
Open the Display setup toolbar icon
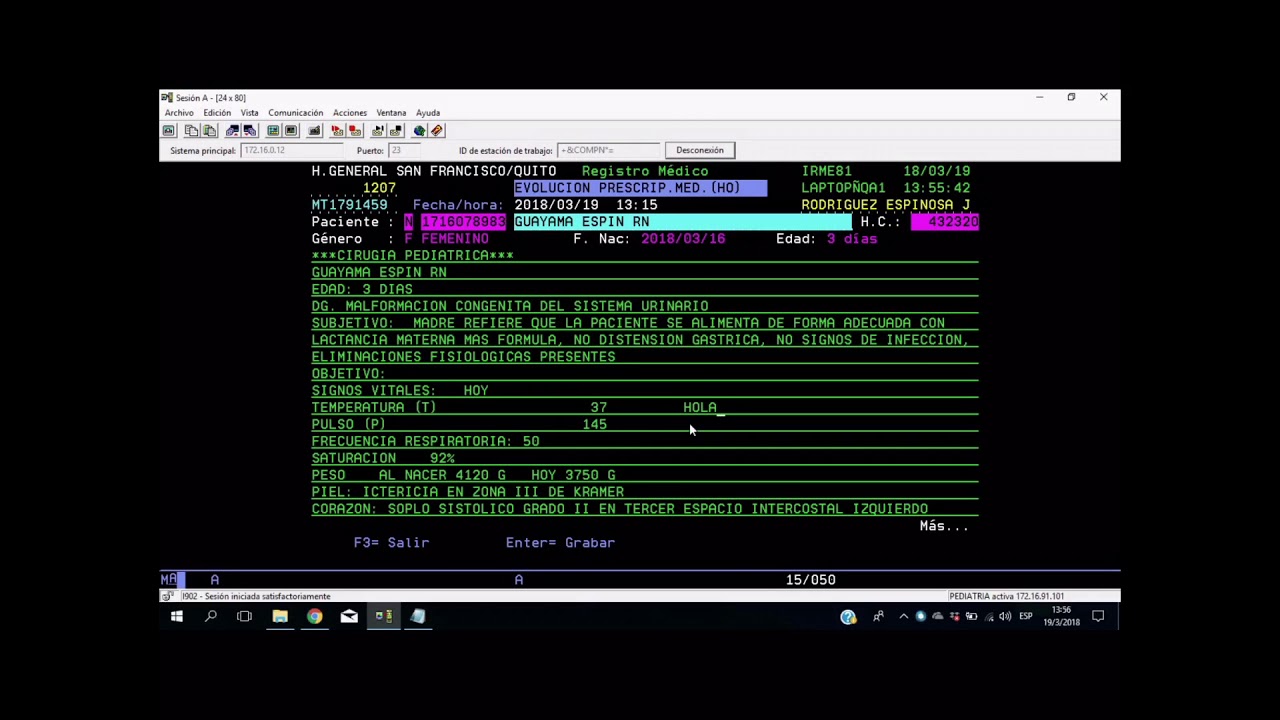tap(273, 131)
